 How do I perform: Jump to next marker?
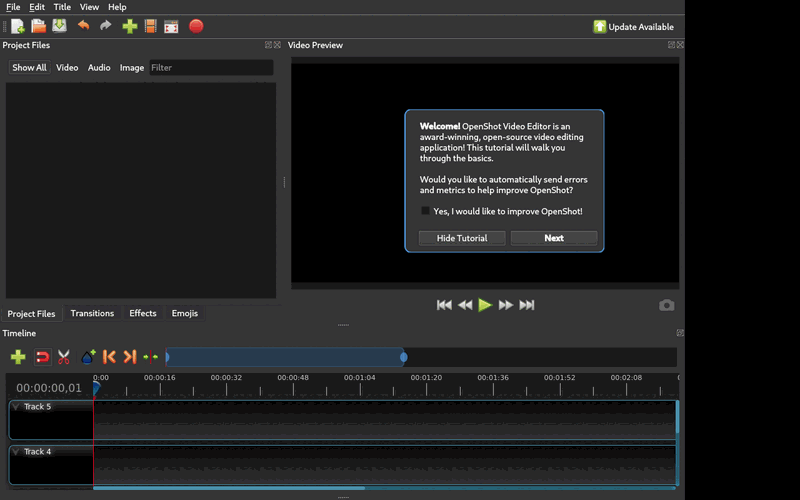(130, 357)
